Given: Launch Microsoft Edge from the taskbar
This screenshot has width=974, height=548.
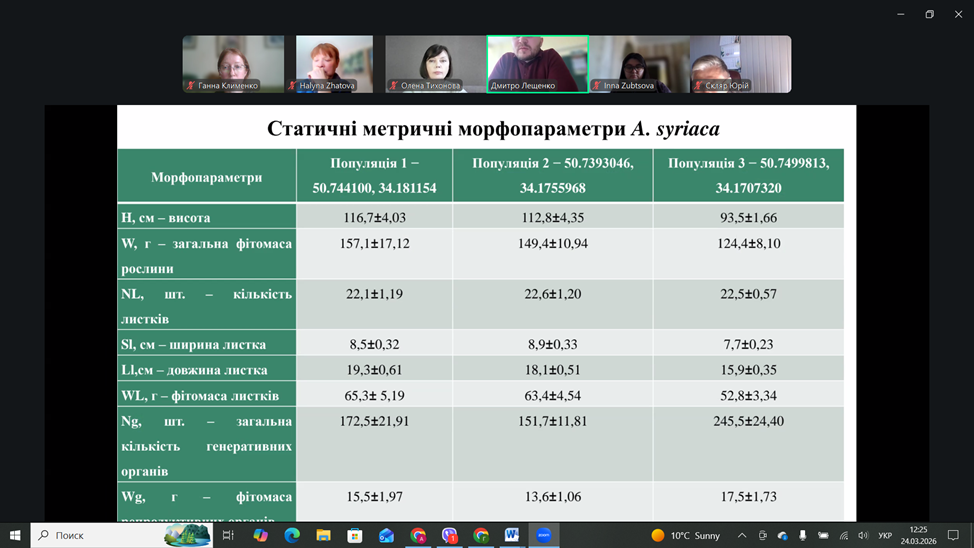Looking at the screenshot, I should click(292, 535).
